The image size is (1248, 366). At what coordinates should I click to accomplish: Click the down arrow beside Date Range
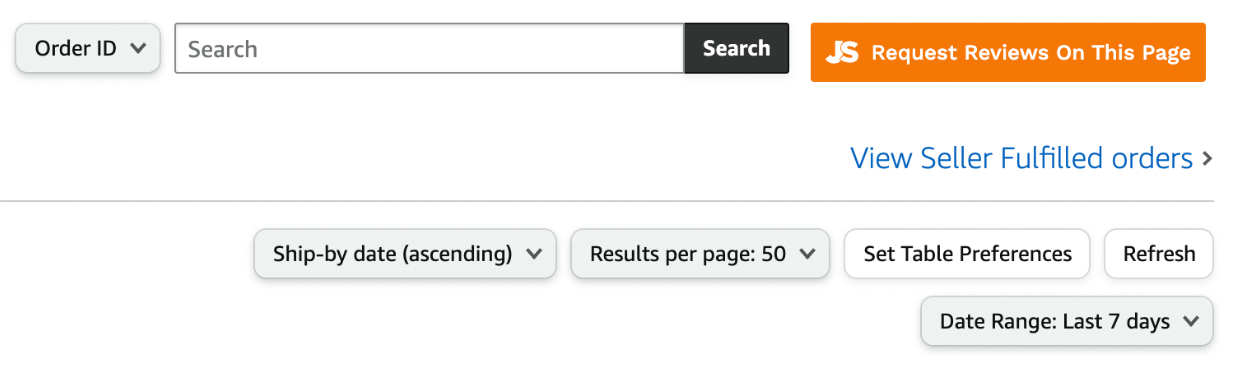coord(1190,321)
